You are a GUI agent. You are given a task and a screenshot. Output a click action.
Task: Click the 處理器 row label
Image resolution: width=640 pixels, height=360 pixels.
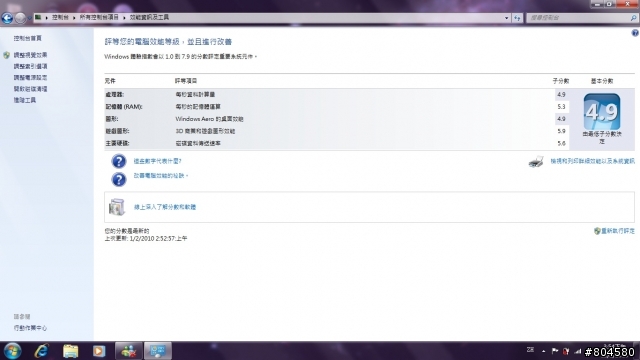[115, 94]
